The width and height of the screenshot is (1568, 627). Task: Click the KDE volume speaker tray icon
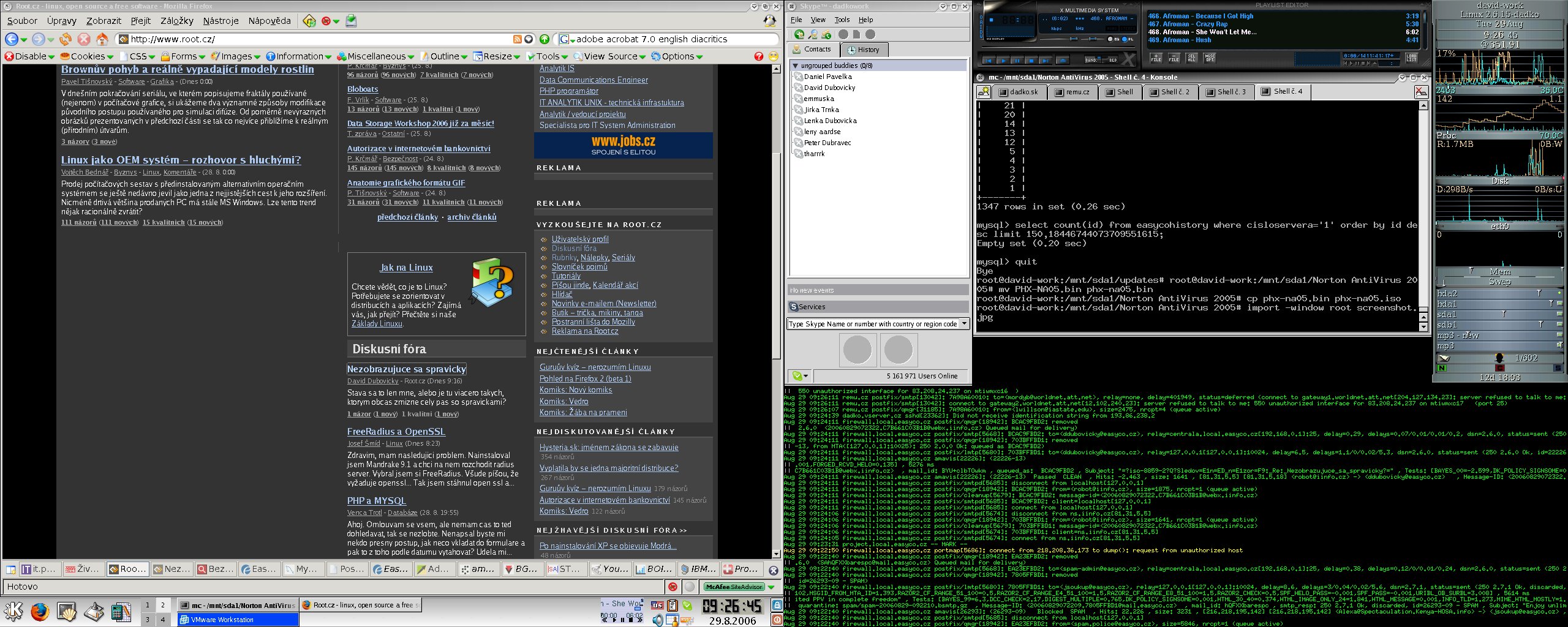click(x=657, y=620)
